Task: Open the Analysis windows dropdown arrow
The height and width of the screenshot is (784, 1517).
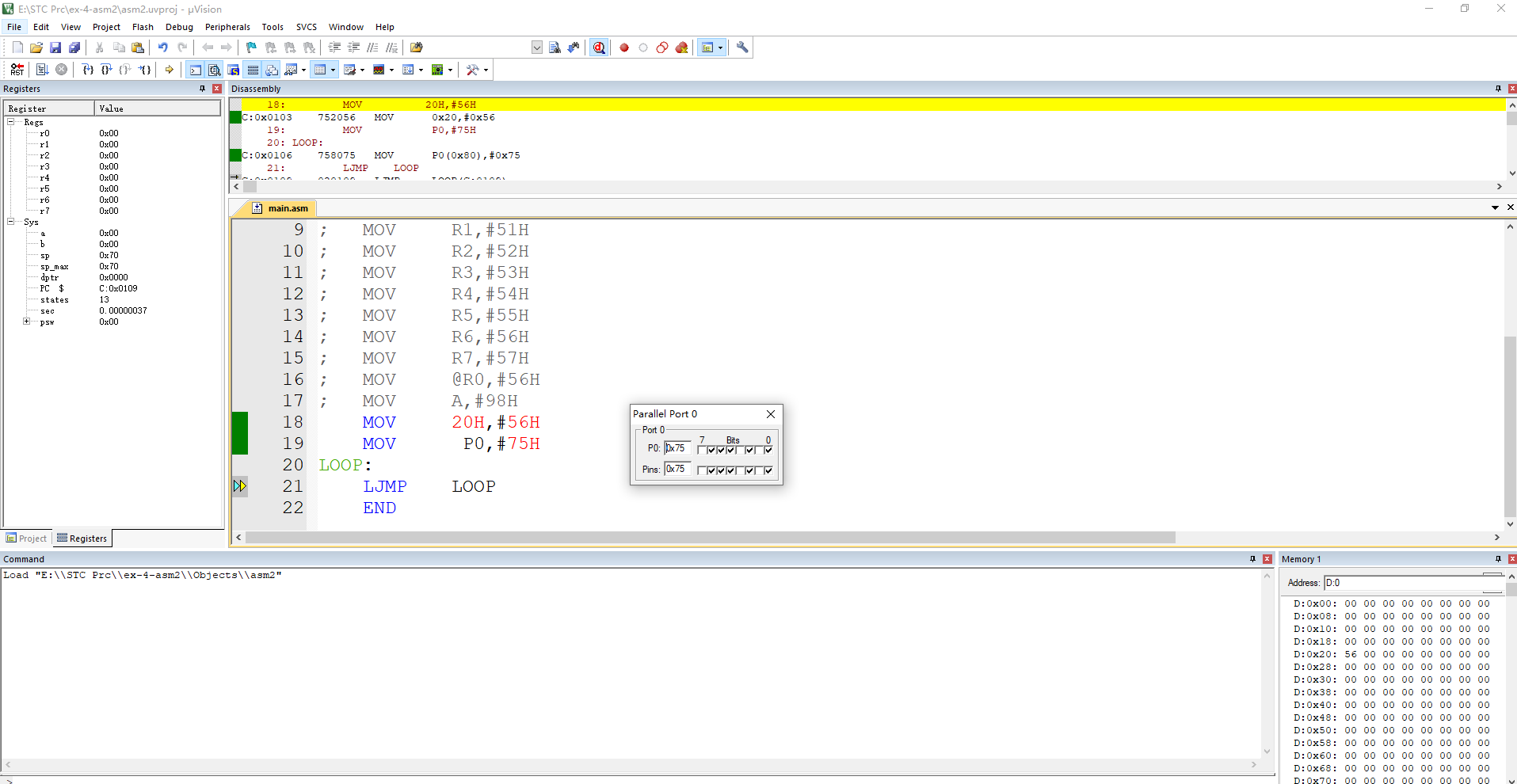Action: (391, 70)
